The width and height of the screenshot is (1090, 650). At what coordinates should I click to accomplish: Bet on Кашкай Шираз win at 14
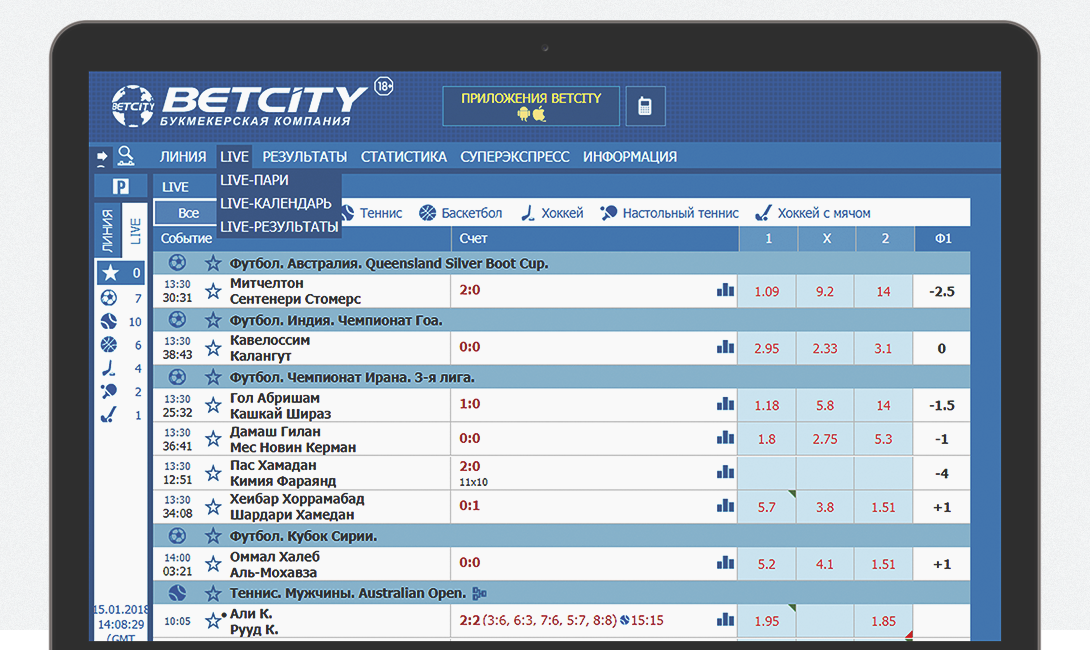(884, 405)
